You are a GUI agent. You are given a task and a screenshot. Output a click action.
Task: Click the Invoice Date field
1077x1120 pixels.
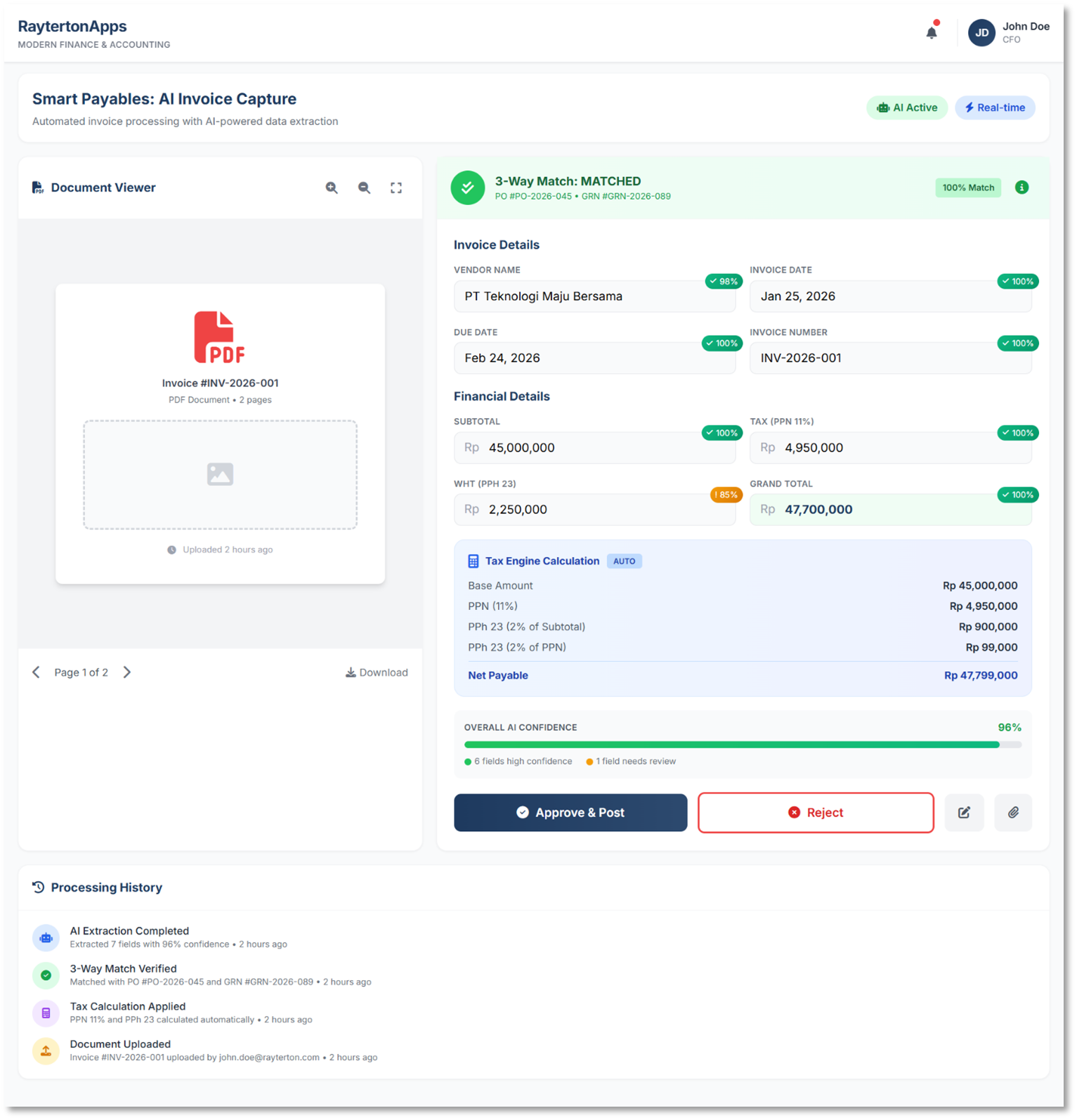[890, 297]
